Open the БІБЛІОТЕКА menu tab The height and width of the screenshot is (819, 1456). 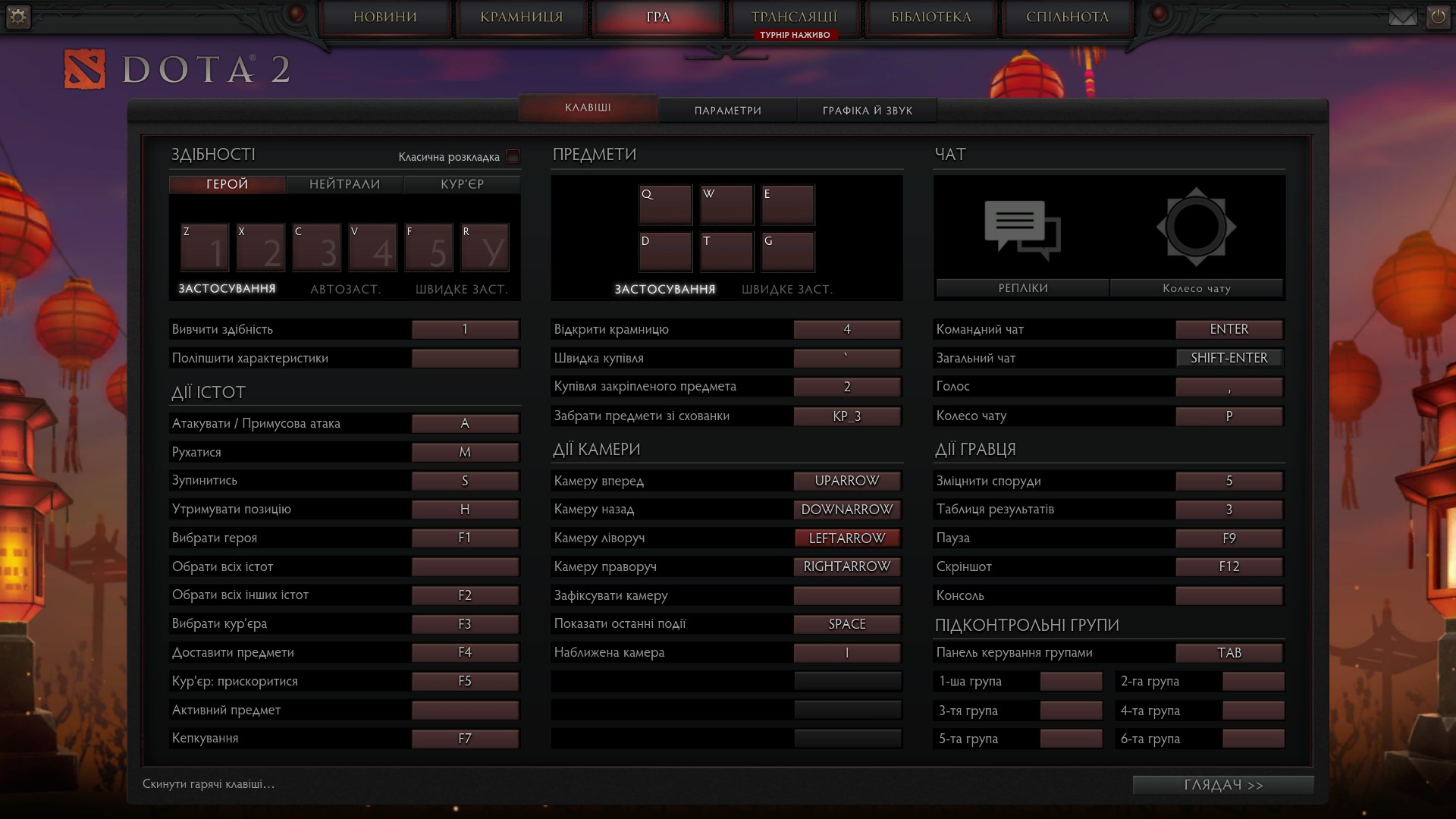931,17
